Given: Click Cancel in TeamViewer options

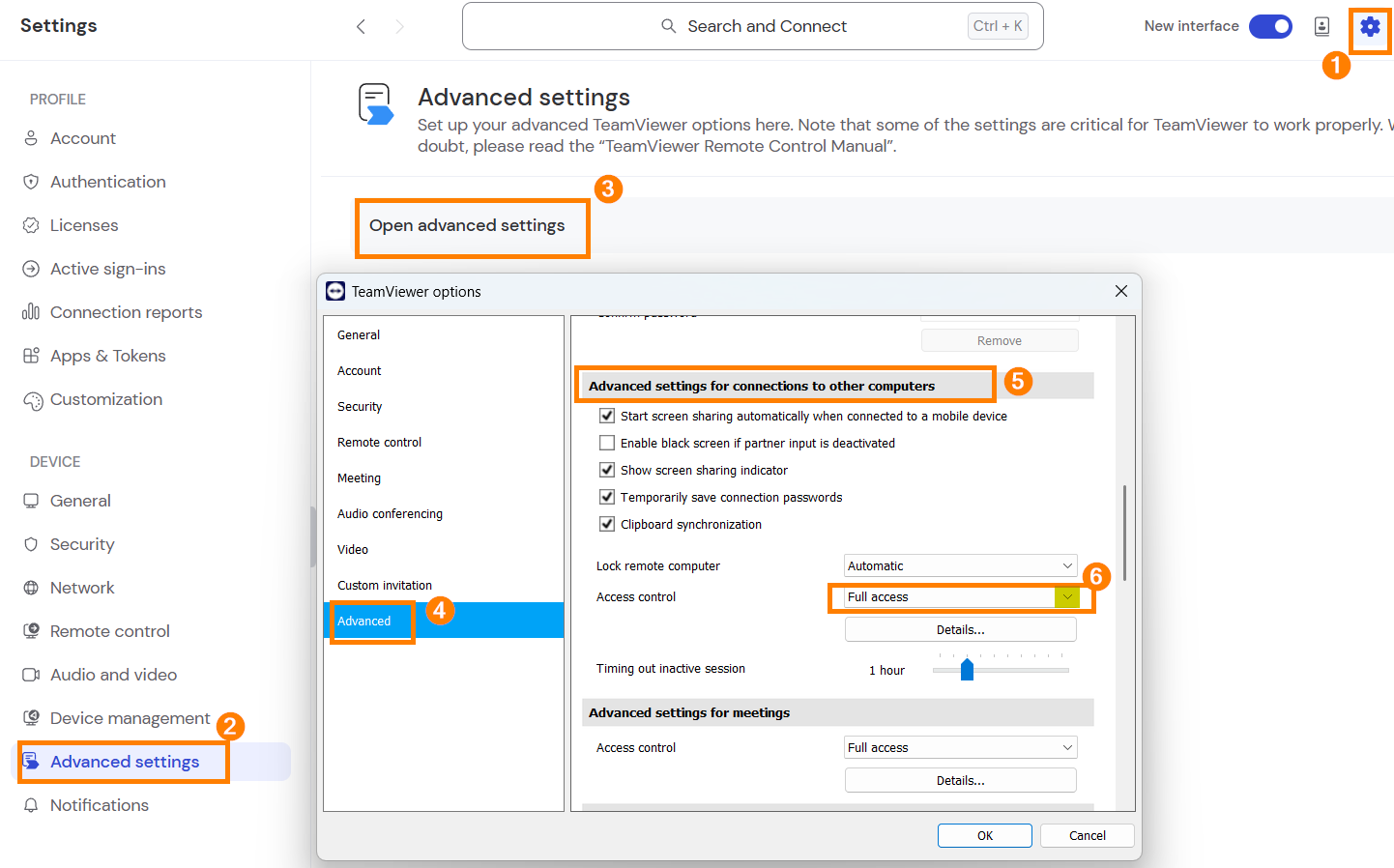Looking at the screenshot, I should click(x=1088, y=835).
